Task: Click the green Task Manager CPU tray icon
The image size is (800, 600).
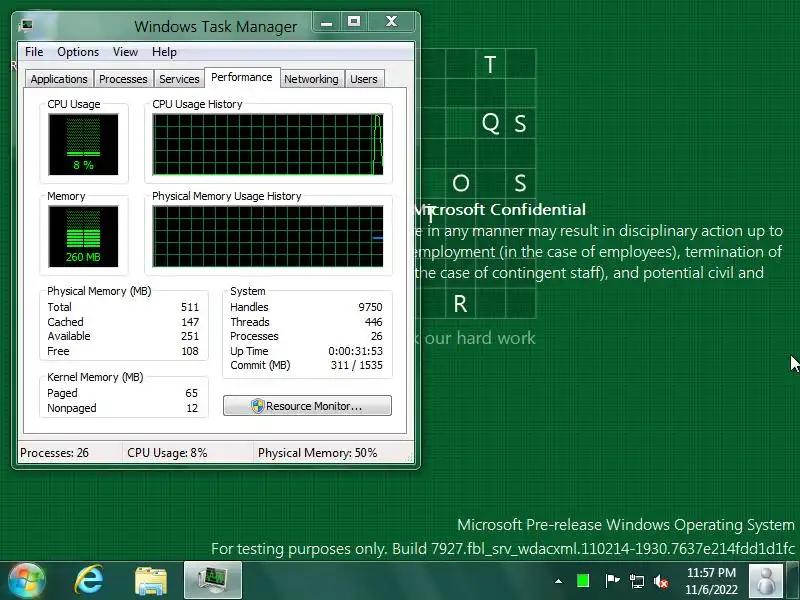Action: (583, 581)
